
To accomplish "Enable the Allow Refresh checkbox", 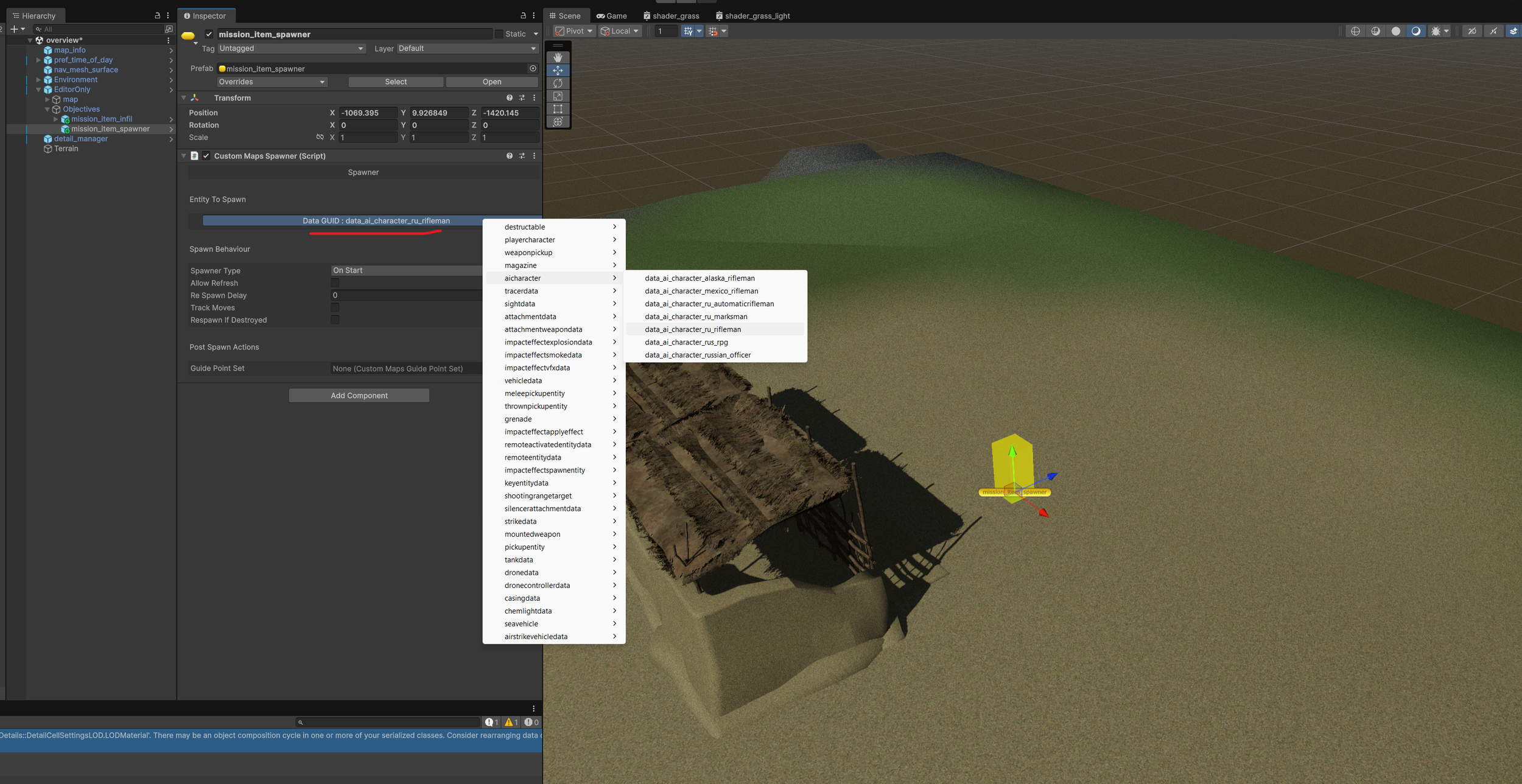I will point(335,283).
